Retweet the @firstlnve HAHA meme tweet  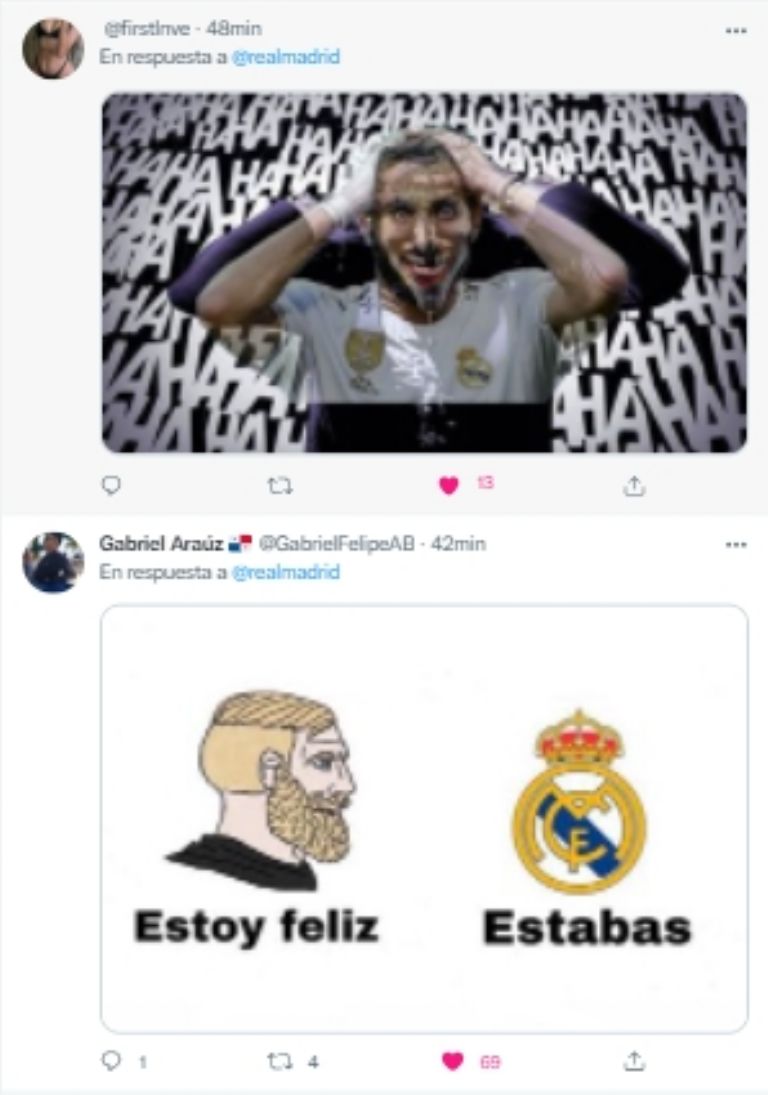(x=281, y=485)
